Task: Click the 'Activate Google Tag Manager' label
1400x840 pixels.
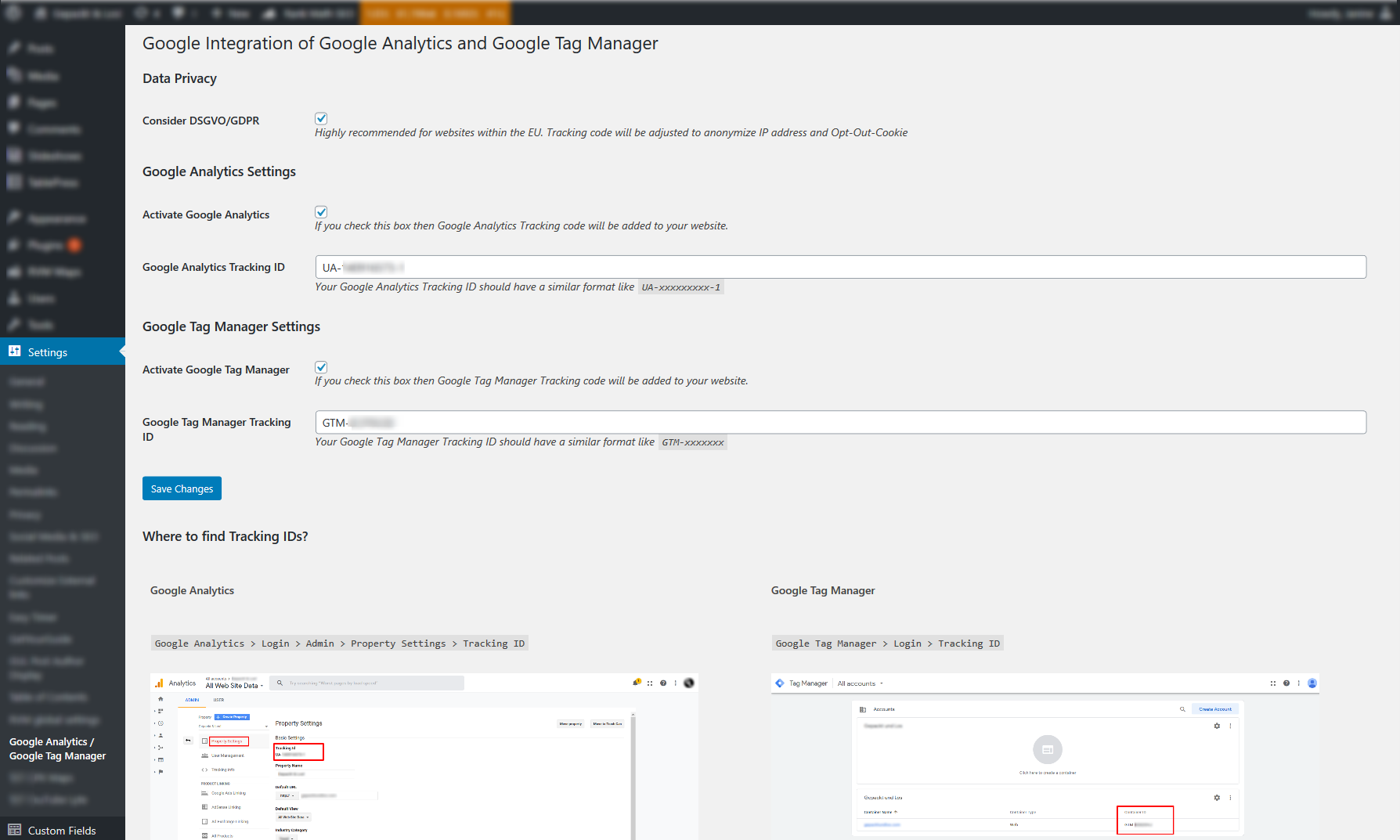Action: point(216,370)
